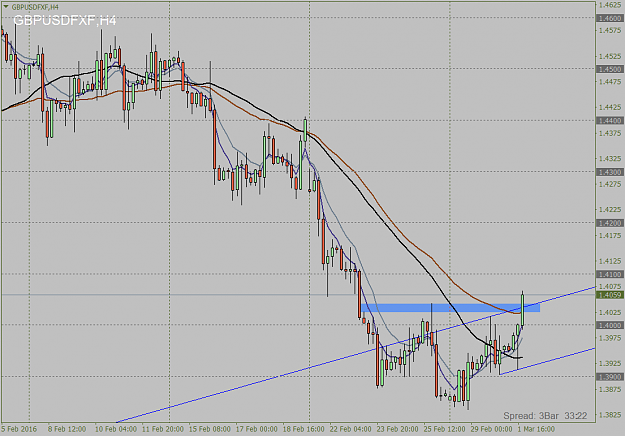Click the 1.3925 price axis label
625x436 pixels.
click(x=610, y=363)
